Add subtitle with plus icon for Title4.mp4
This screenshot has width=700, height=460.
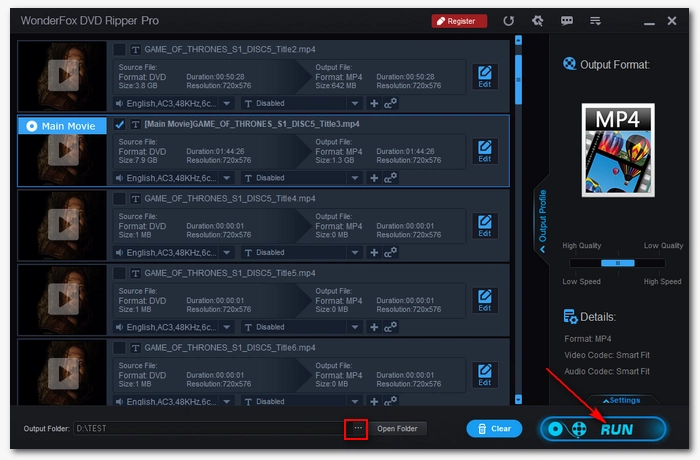pos(374,253)
